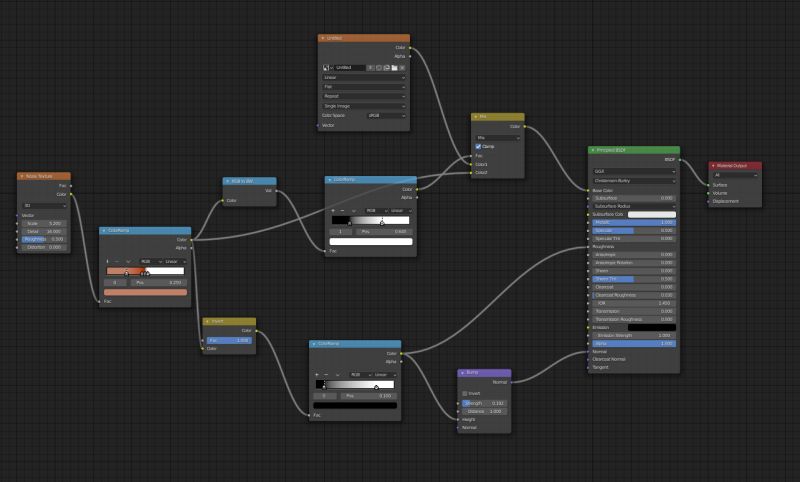This screenshot has height=482, width=800.
Task: Open the Repeat extension dropdown in the Image Texture node
Action: 364,96
